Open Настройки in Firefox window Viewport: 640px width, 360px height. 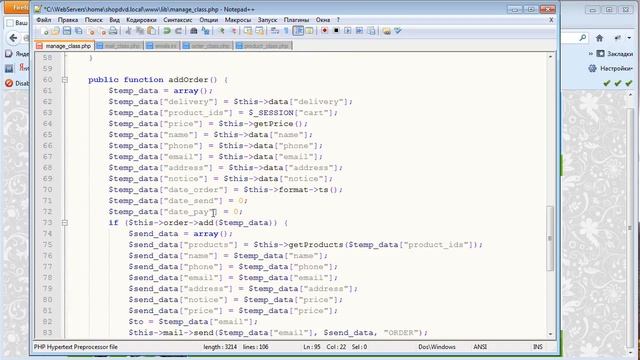pyautogui.click(x=611, y=69)
